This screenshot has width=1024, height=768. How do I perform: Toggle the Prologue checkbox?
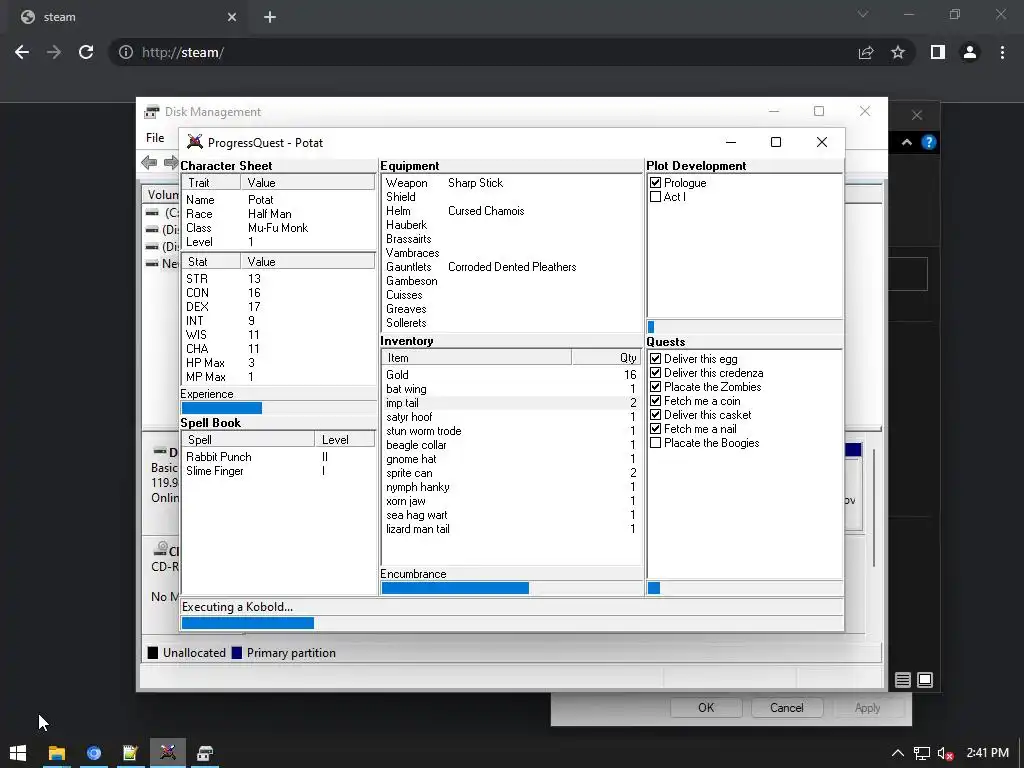pyautogui.click(x=656, y=183)
